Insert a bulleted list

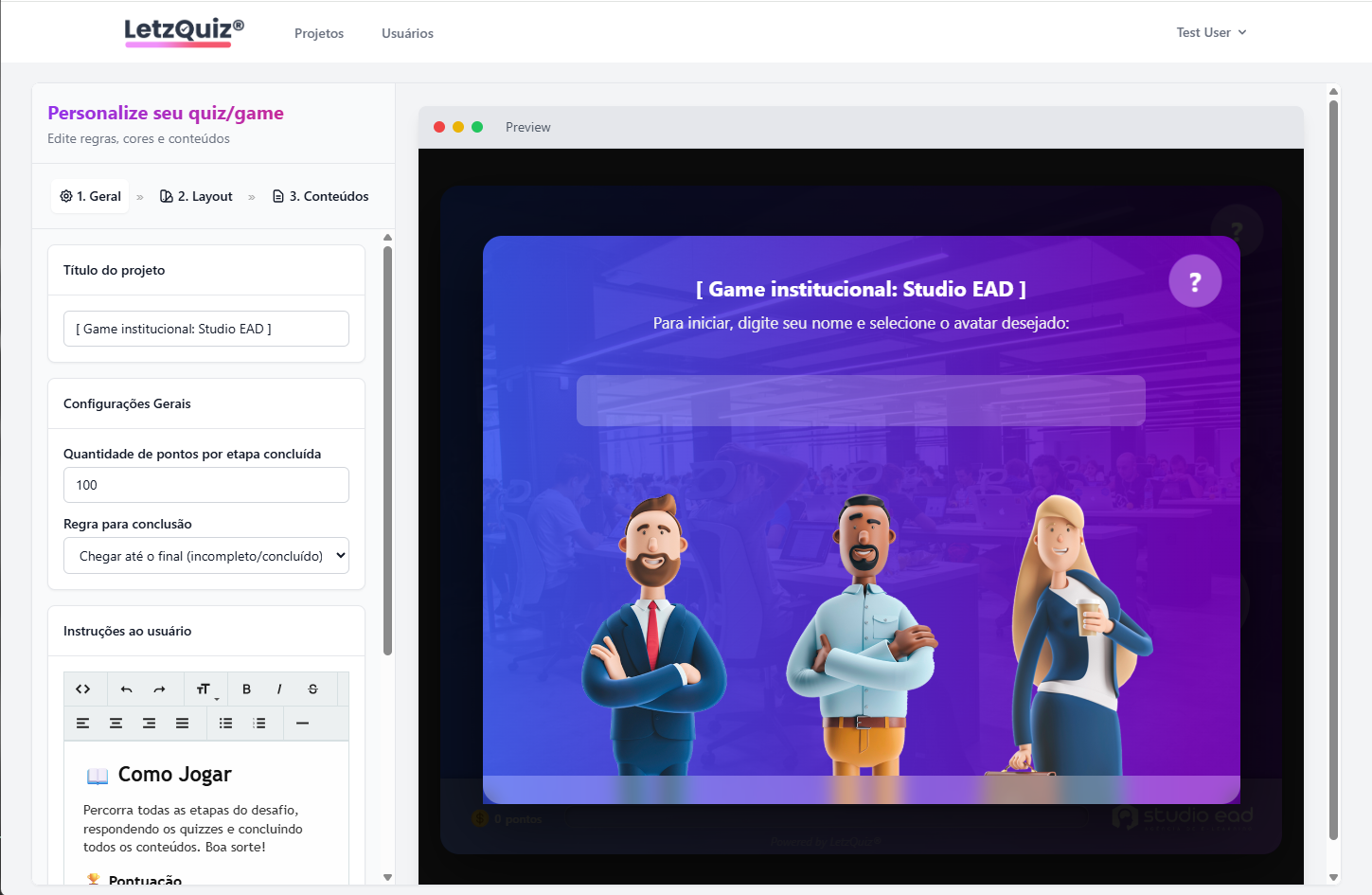pos(226,724)
